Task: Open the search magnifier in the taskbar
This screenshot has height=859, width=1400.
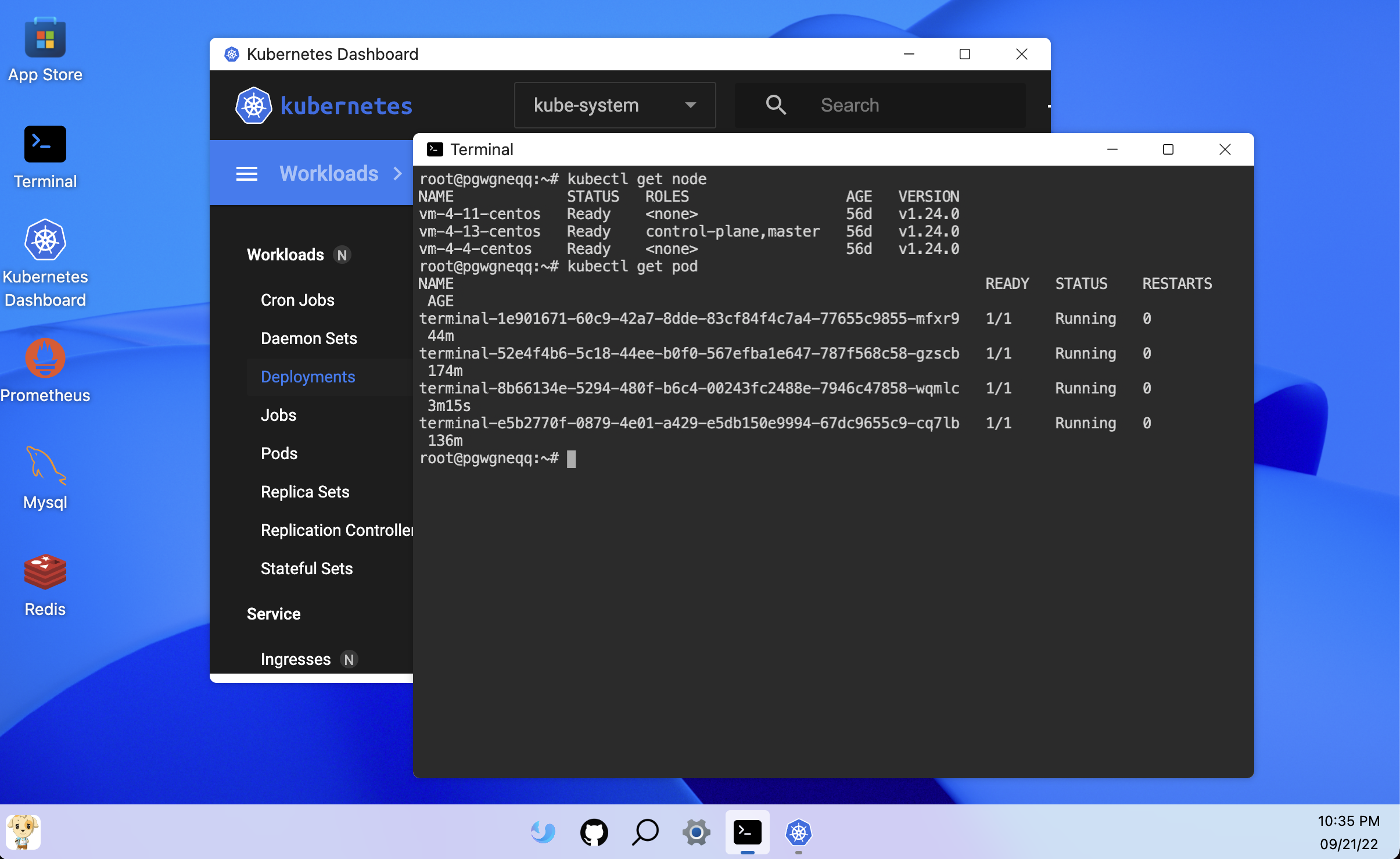Action: click(x=645, y=832)
